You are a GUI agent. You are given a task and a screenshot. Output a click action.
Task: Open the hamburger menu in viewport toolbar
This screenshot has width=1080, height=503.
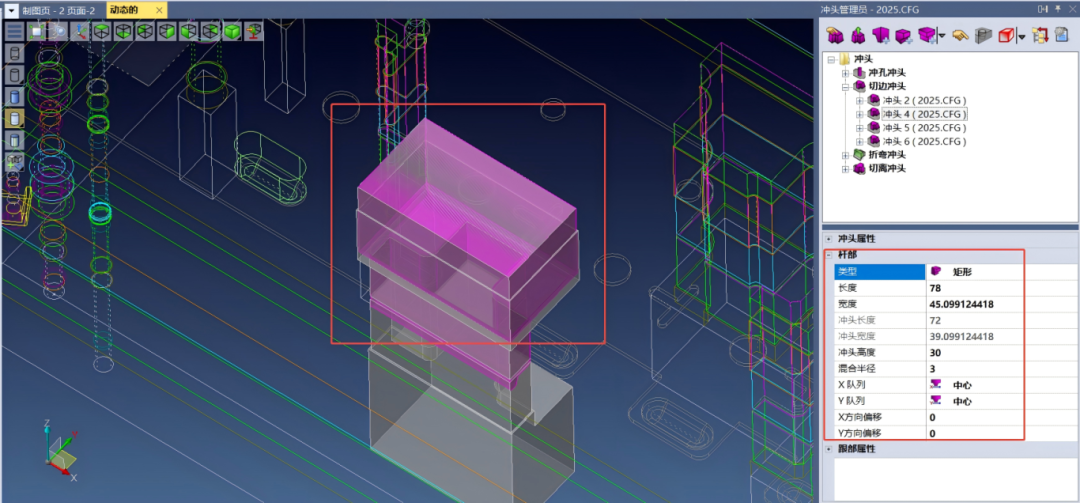[x=14, y=31]
